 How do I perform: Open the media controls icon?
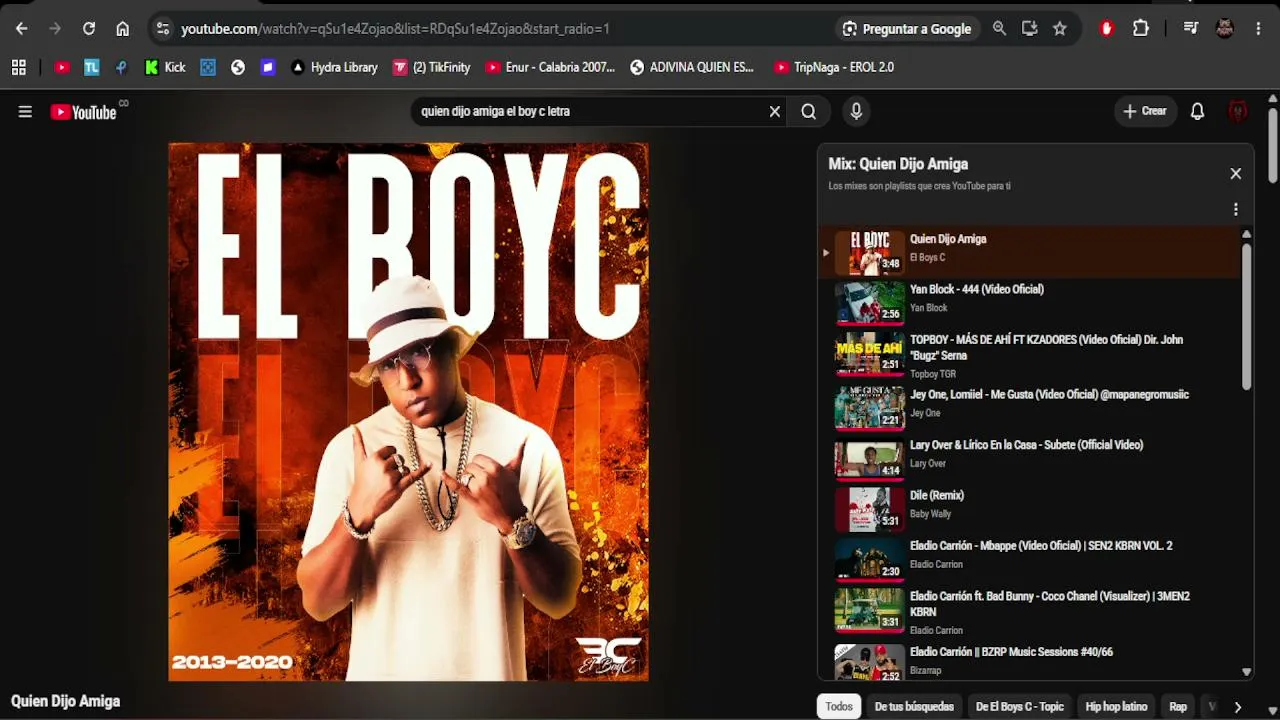pos(1190,29)
